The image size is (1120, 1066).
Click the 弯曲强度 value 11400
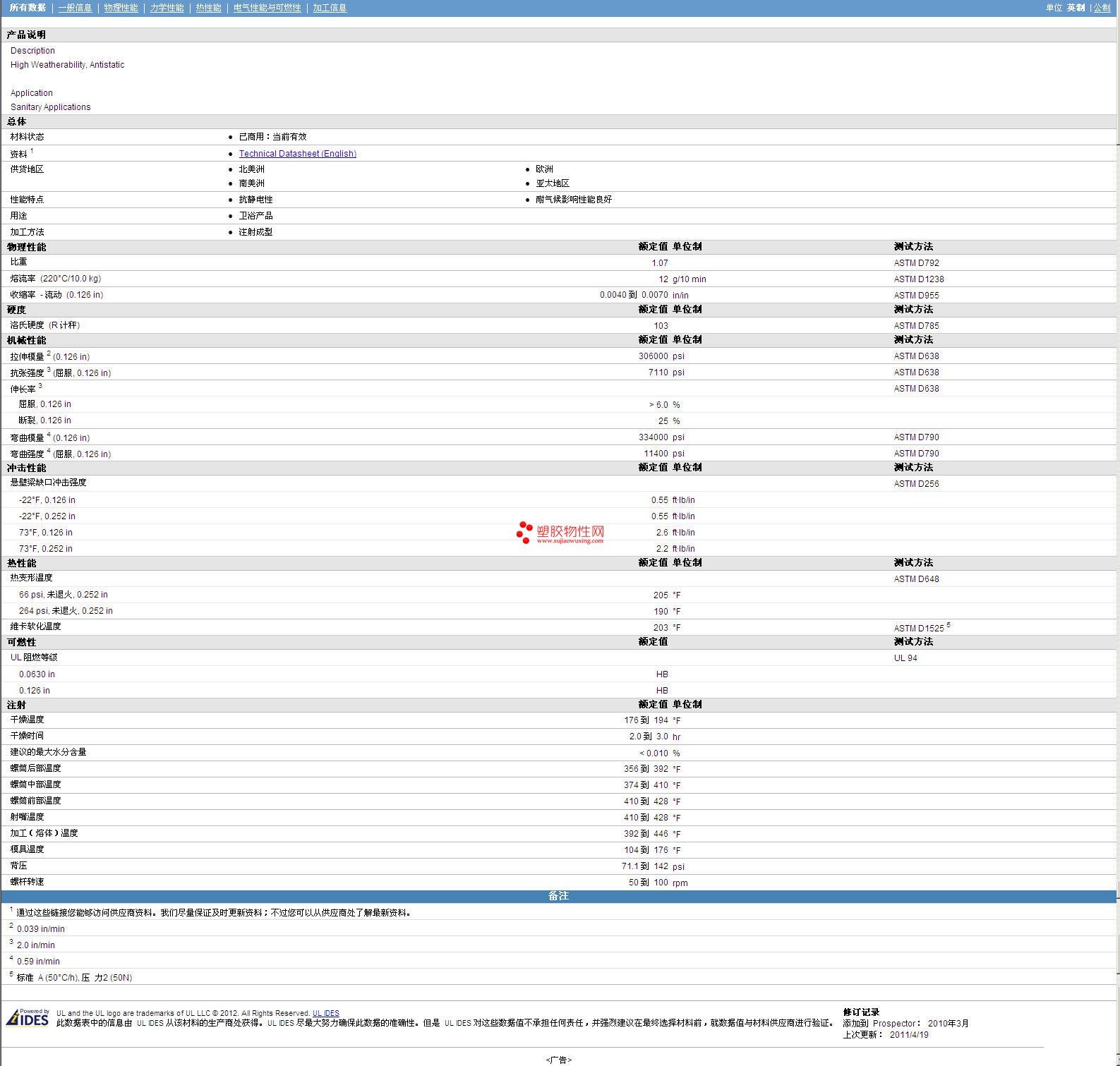click(x=656, y=454)
